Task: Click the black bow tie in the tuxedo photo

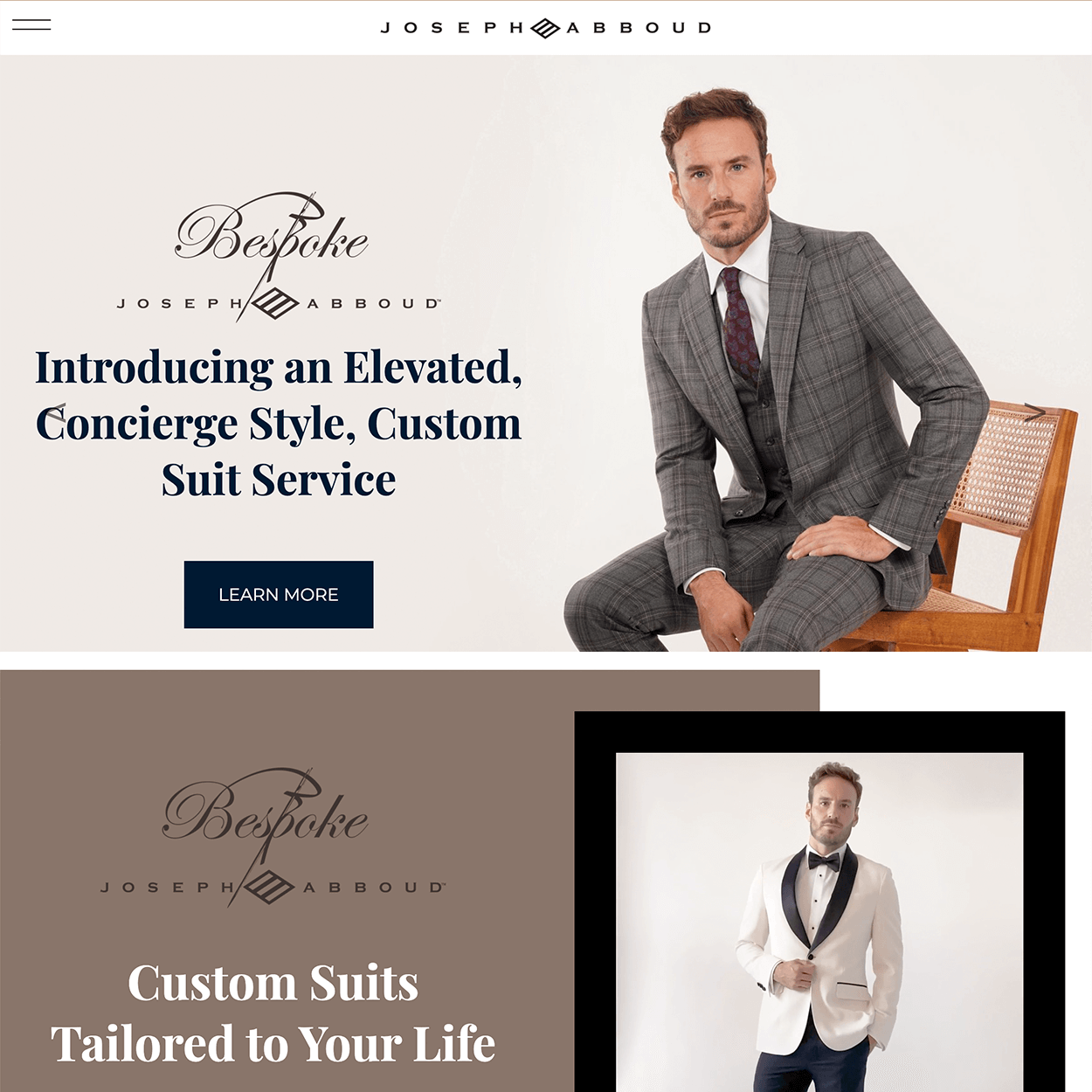Action: click(824, 861)
